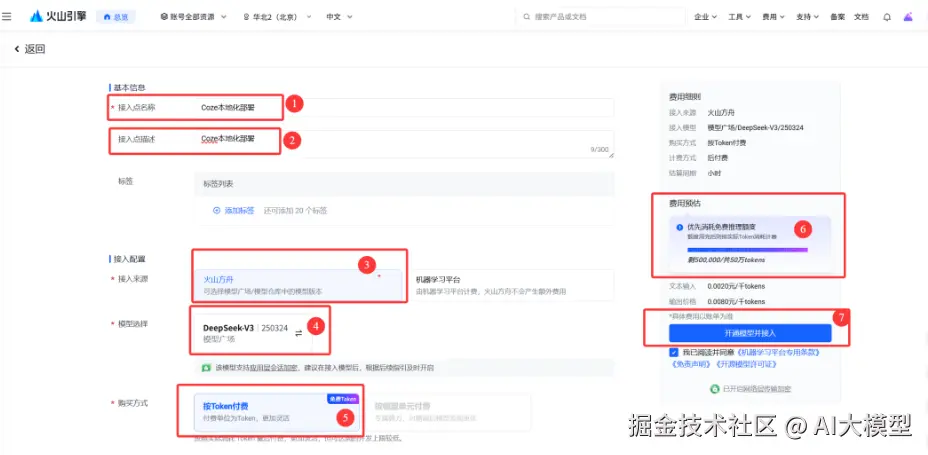Open the hamburger navigation menu
The height and width of the screenshot is (455, 928).
(x=7, y=17)
